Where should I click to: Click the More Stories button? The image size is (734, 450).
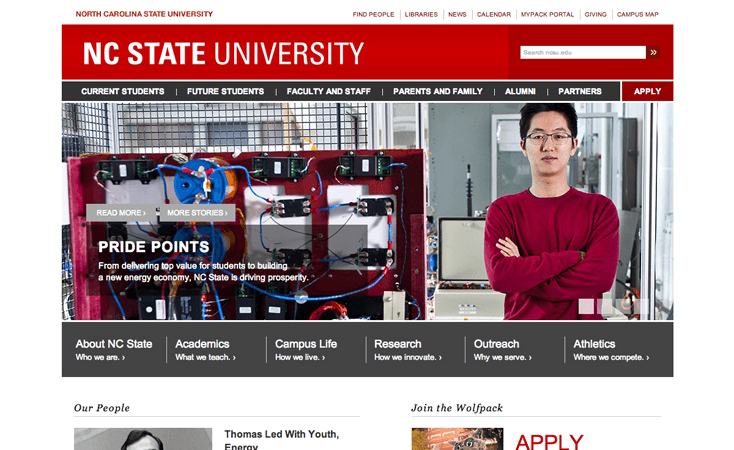pyautogui.click(x=197, y=213)
